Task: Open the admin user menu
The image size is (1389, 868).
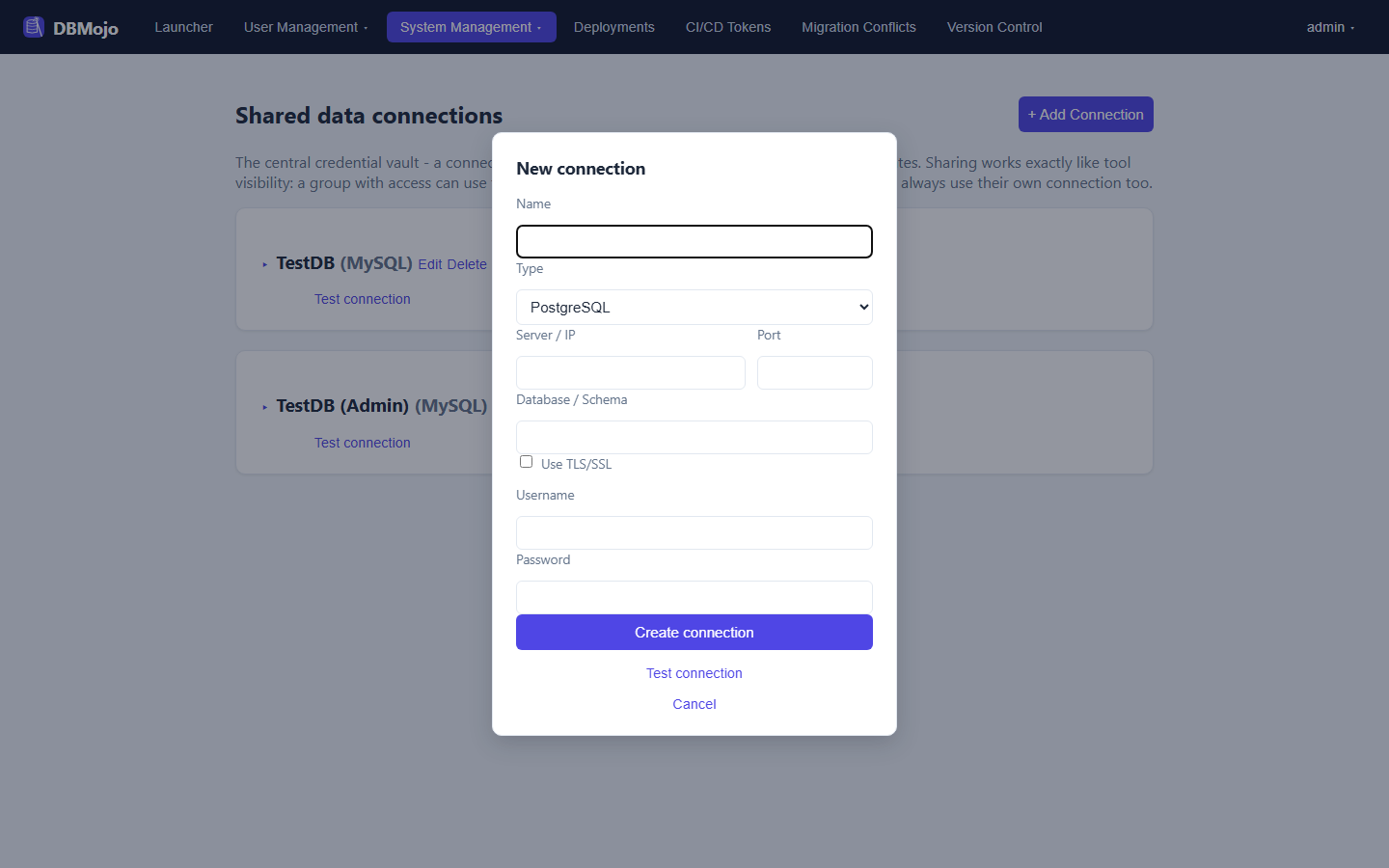Action: pos(1330,27)
